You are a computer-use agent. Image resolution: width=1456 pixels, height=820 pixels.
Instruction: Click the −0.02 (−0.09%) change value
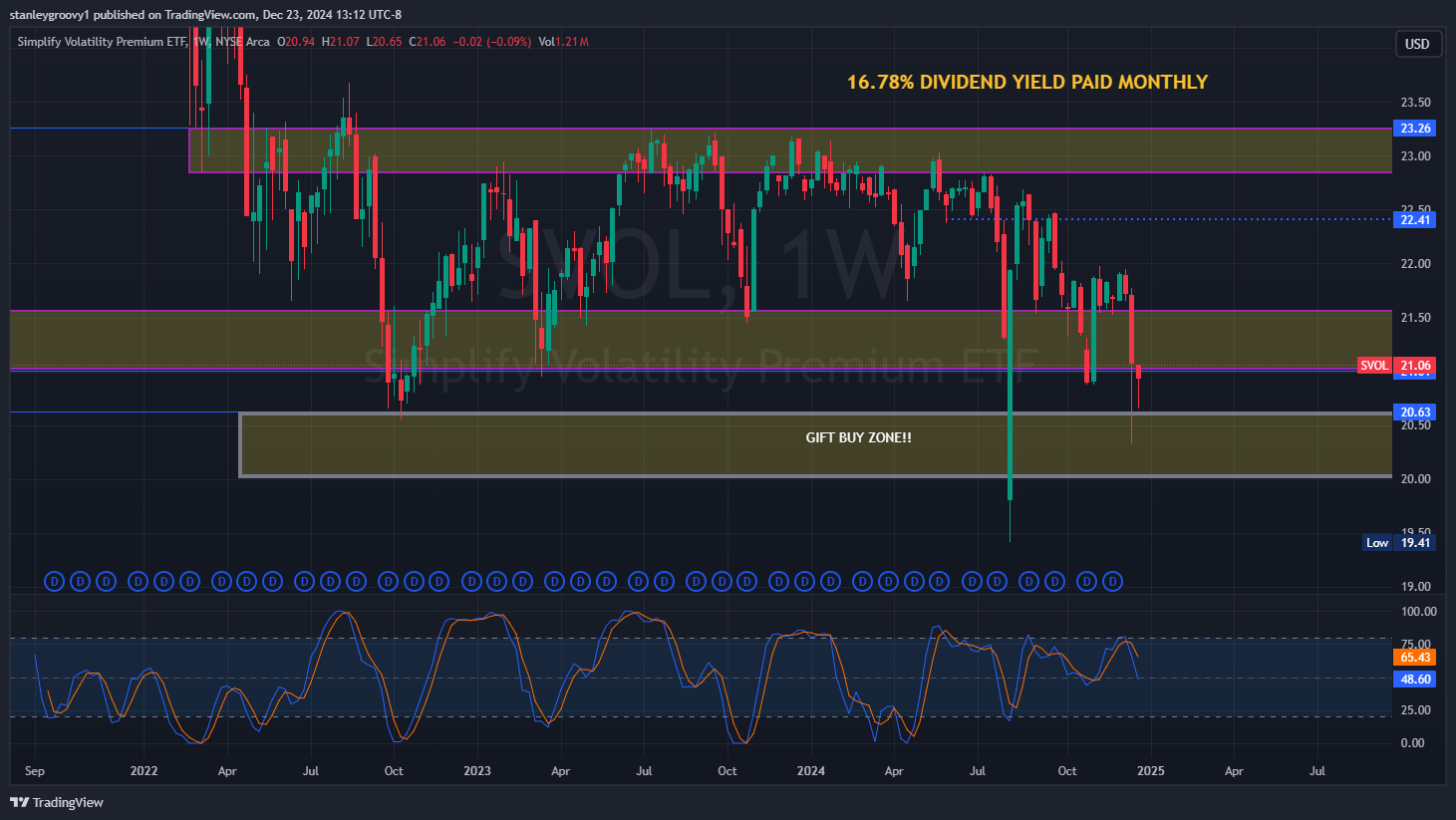coord(491,42)
